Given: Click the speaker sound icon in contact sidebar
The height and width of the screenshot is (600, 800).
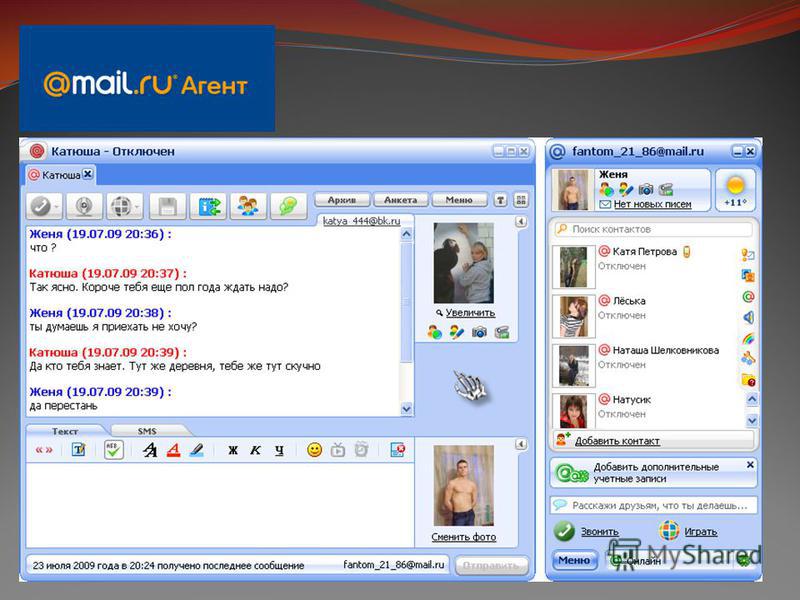Looking at the screenshot, I should point(748,318).
